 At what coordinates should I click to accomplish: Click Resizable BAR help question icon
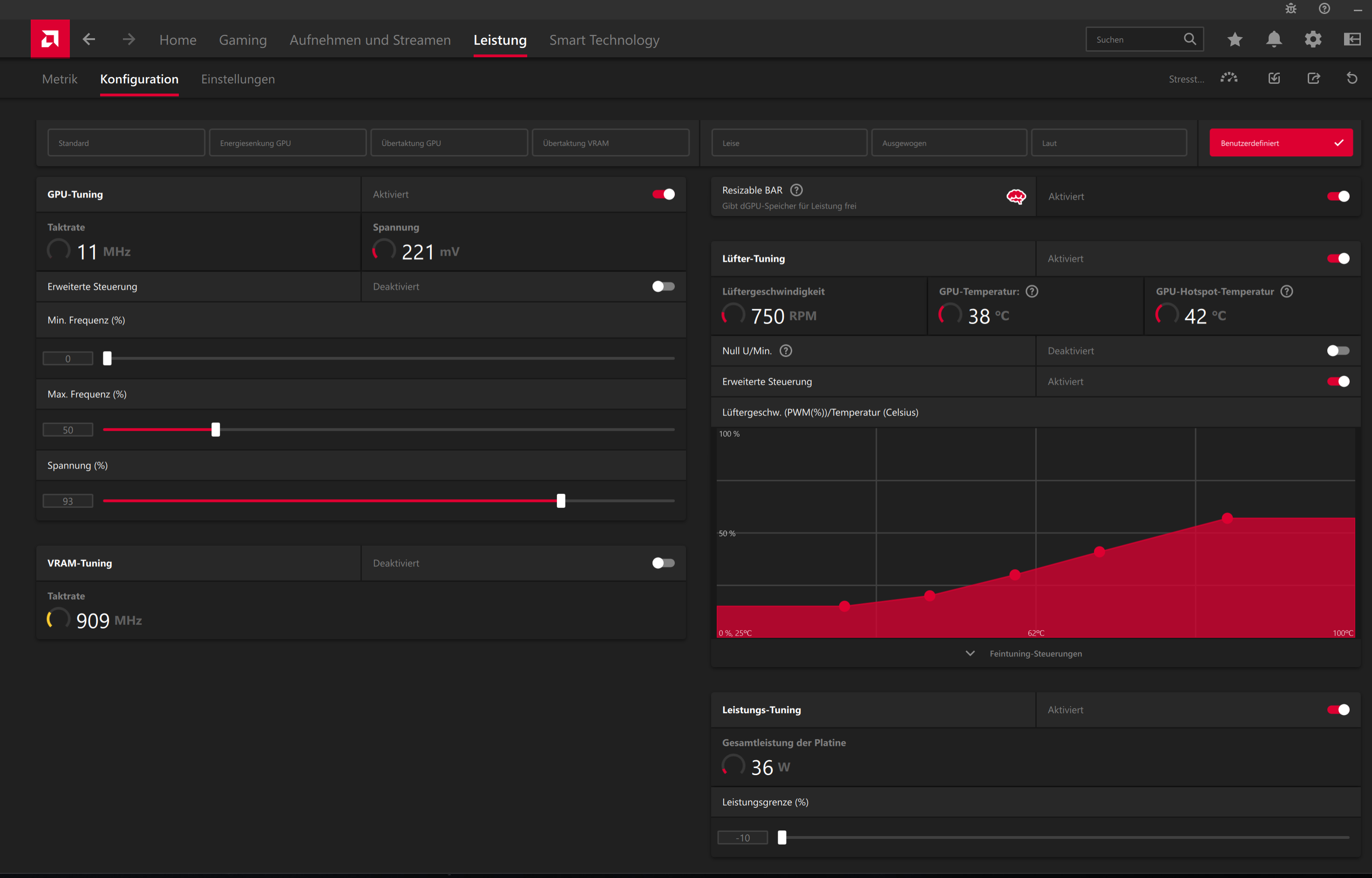[x=796, y=190]
